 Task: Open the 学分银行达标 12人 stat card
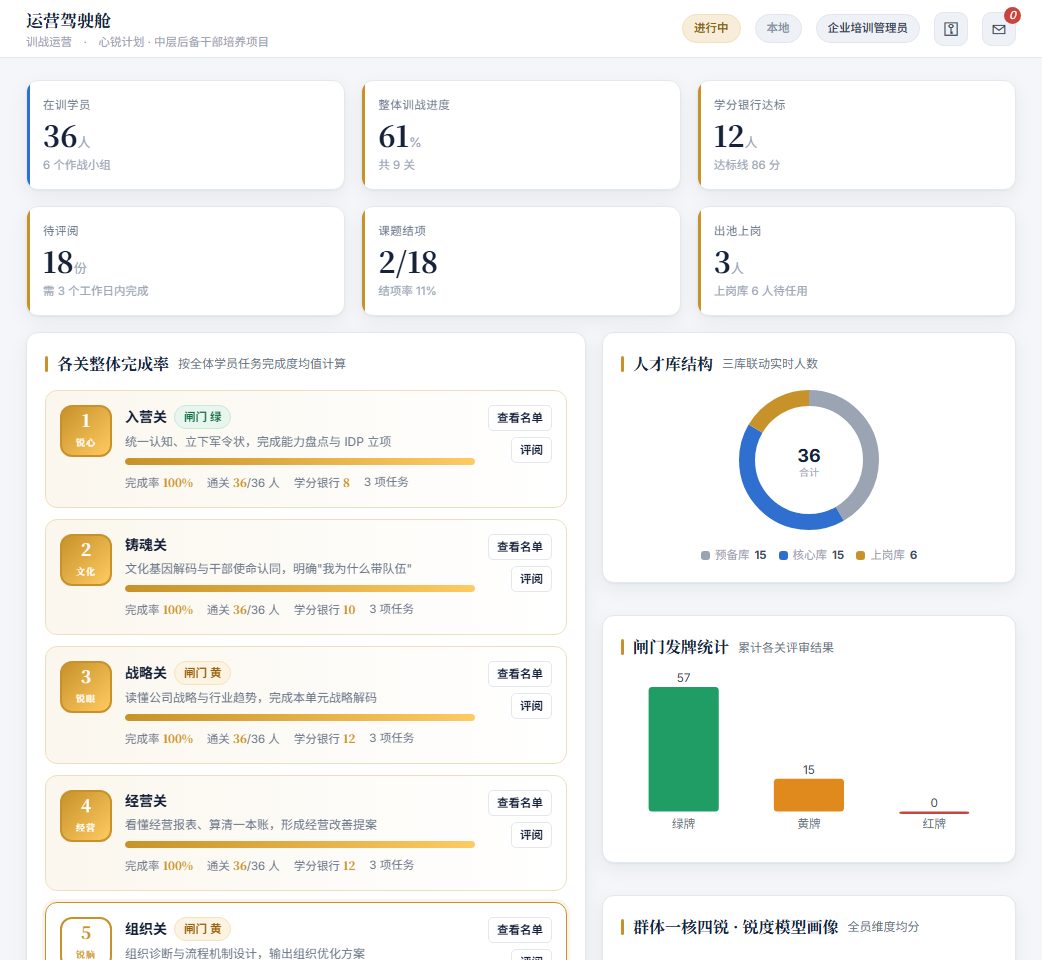[857, 135]
